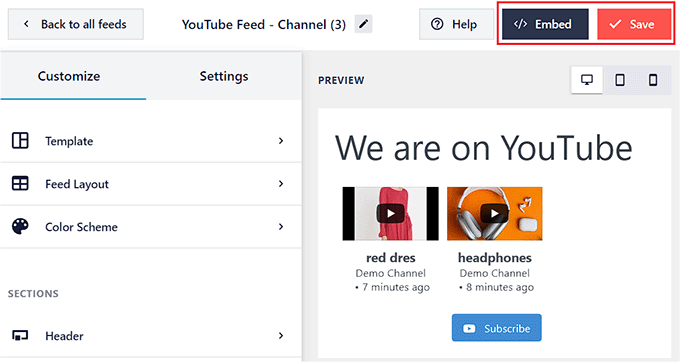The image size is (680, 362).
Task: Click the Header section icon
Action: click(x=20, y=336)
